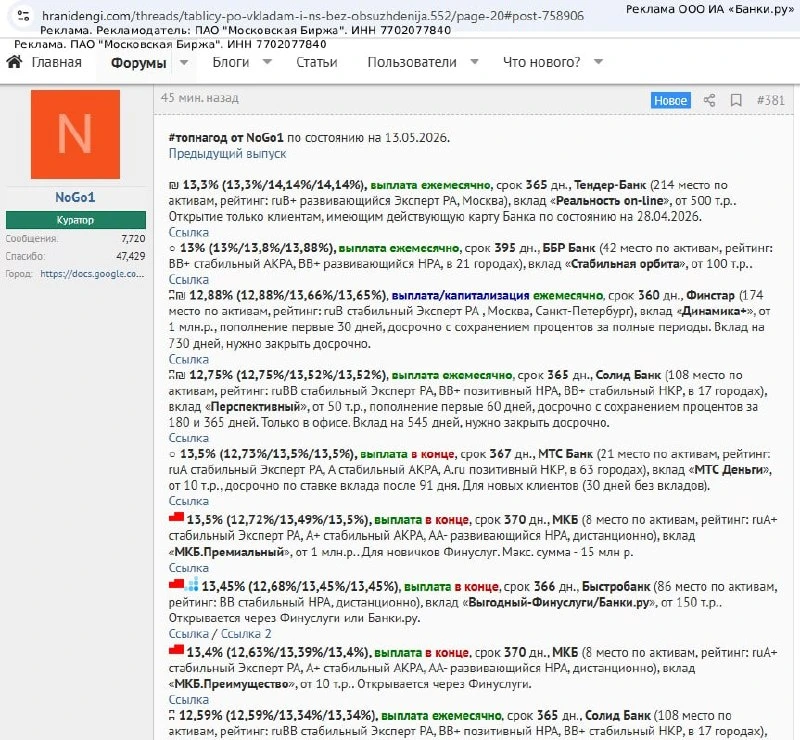Open the post permalink #381

point(770,100)
